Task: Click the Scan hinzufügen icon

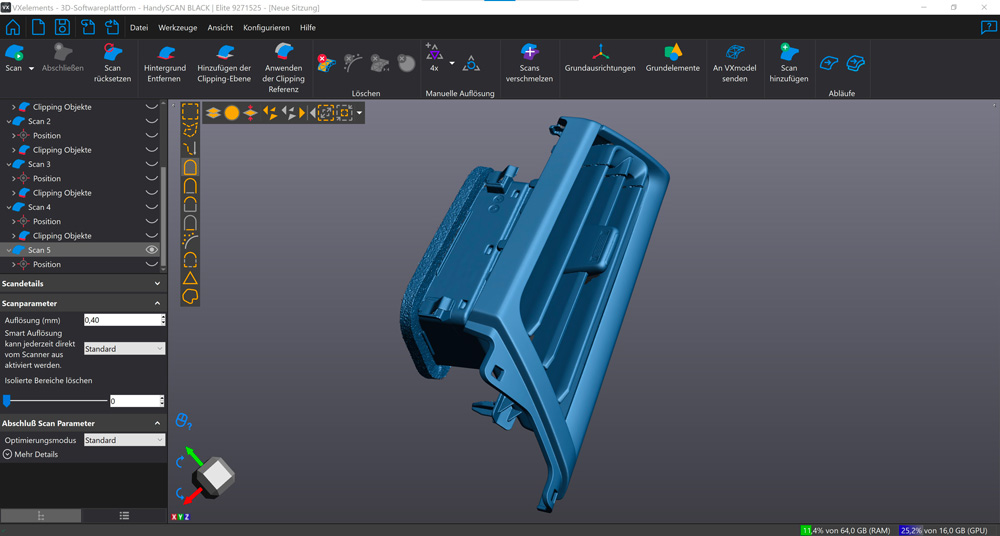Action: tap(788, 52)
